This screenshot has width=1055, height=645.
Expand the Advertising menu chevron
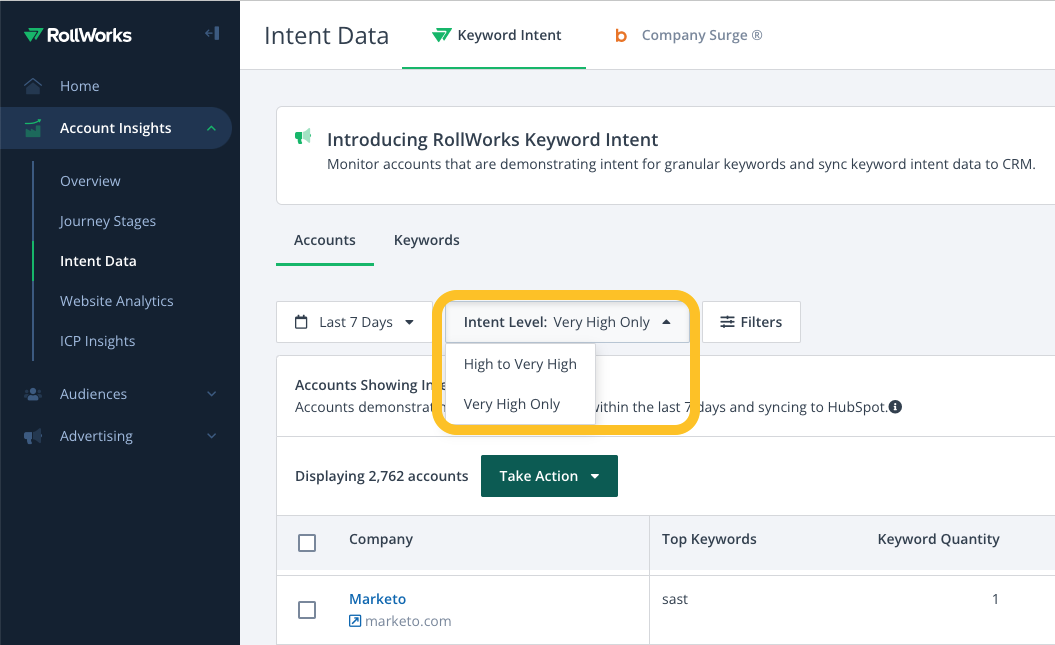[x=211, y=436]
